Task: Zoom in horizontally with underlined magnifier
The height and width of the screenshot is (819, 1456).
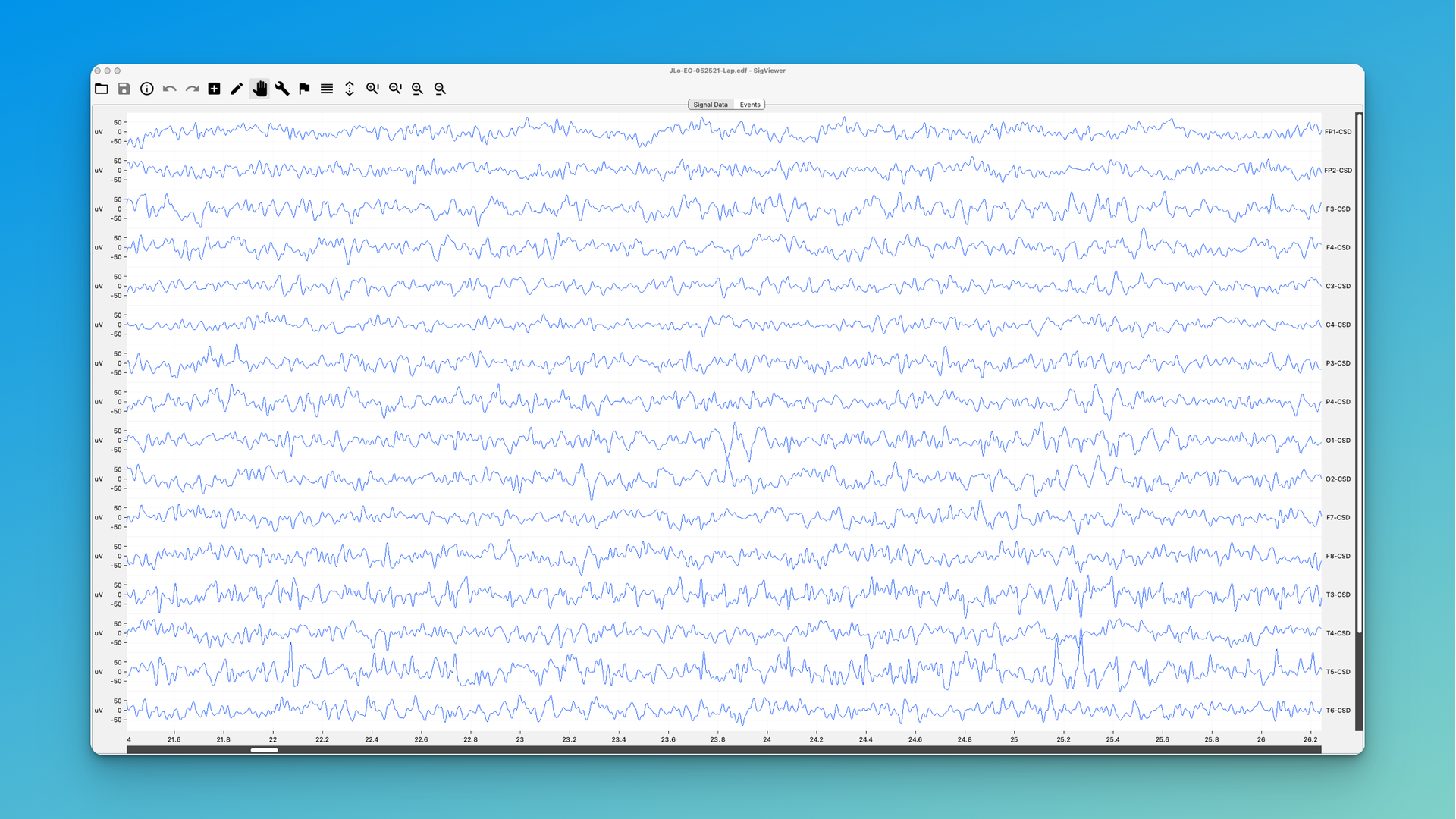Action: [x=418, y=89]
